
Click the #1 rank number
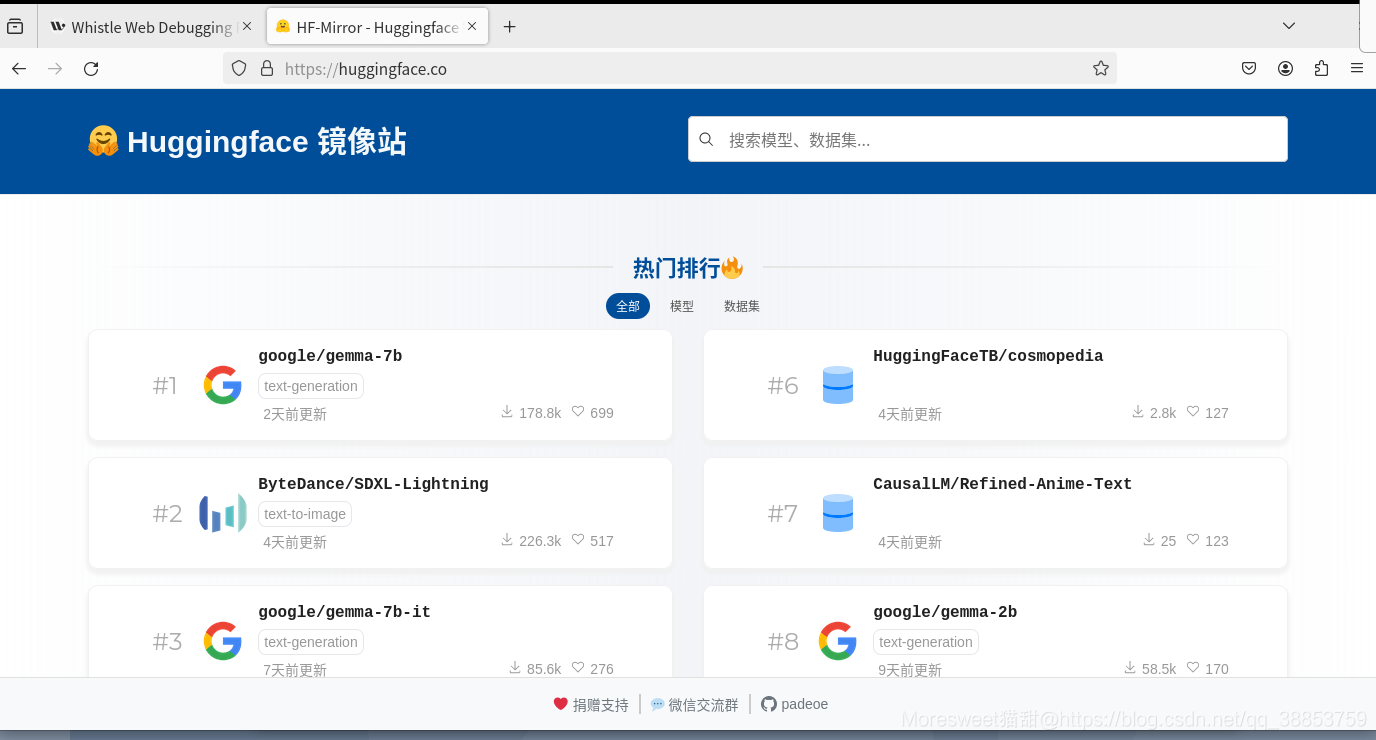click(165, 386)
